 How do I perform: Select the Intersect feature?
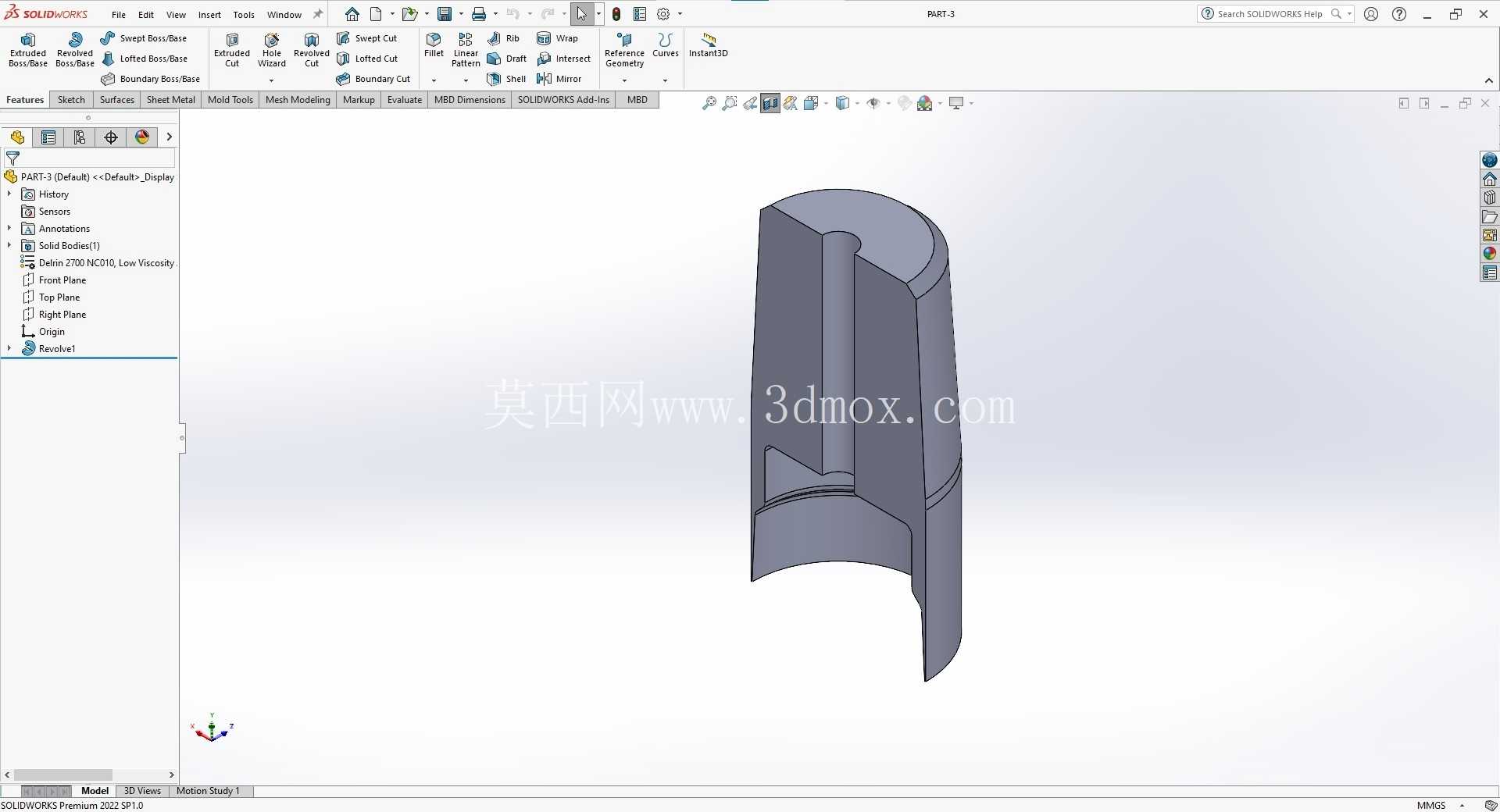[563, 59]
